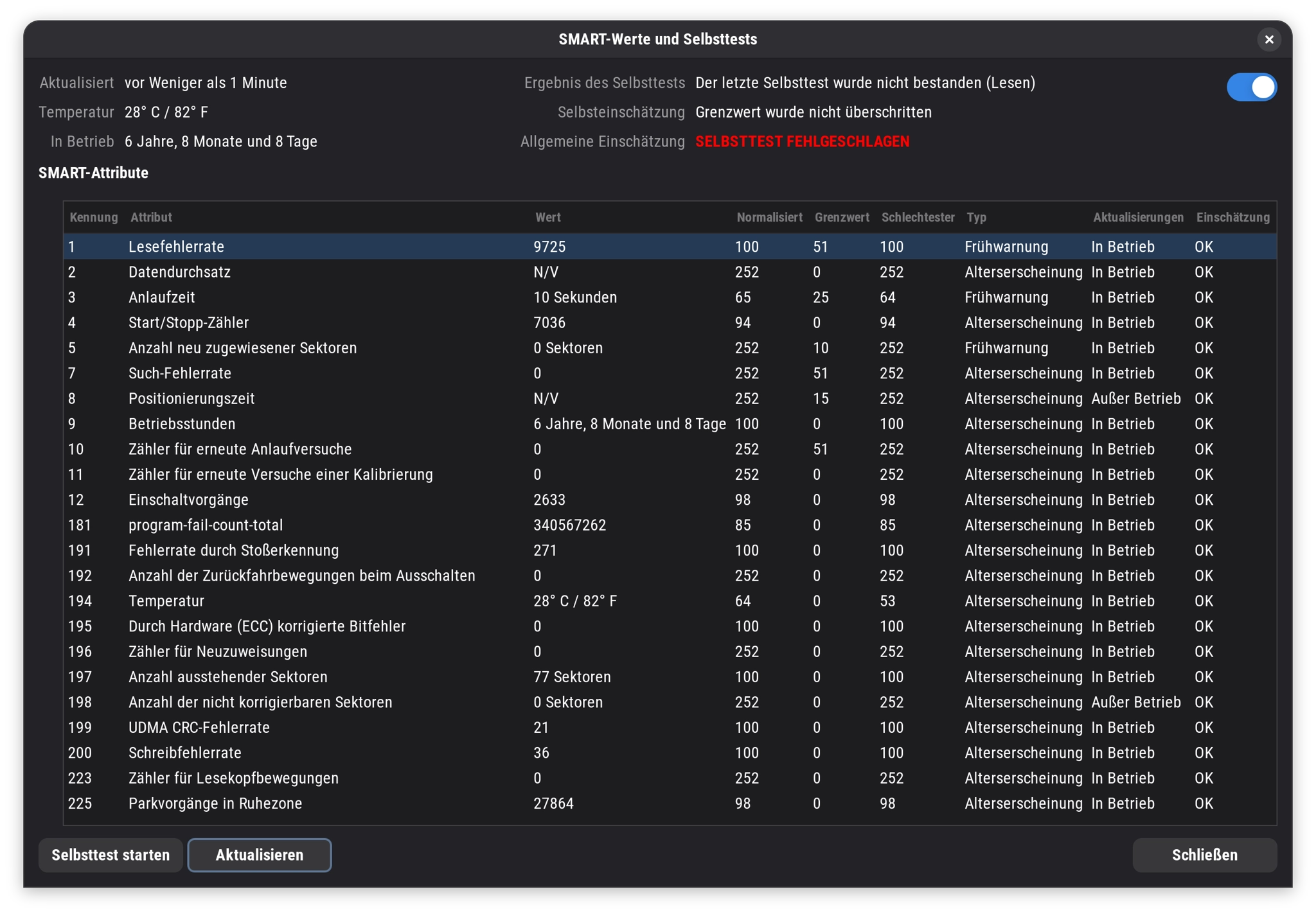Click the Normalisiert column header

click(769, 217)
